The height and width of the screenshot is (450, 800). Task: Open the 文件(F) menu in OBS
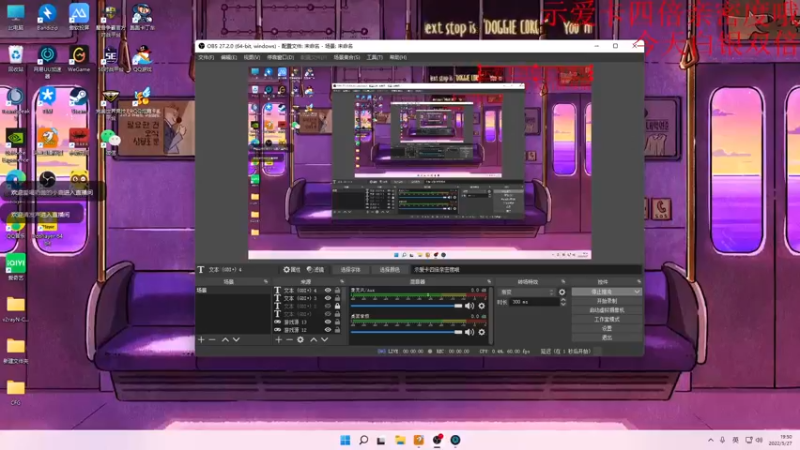point(206,57)
